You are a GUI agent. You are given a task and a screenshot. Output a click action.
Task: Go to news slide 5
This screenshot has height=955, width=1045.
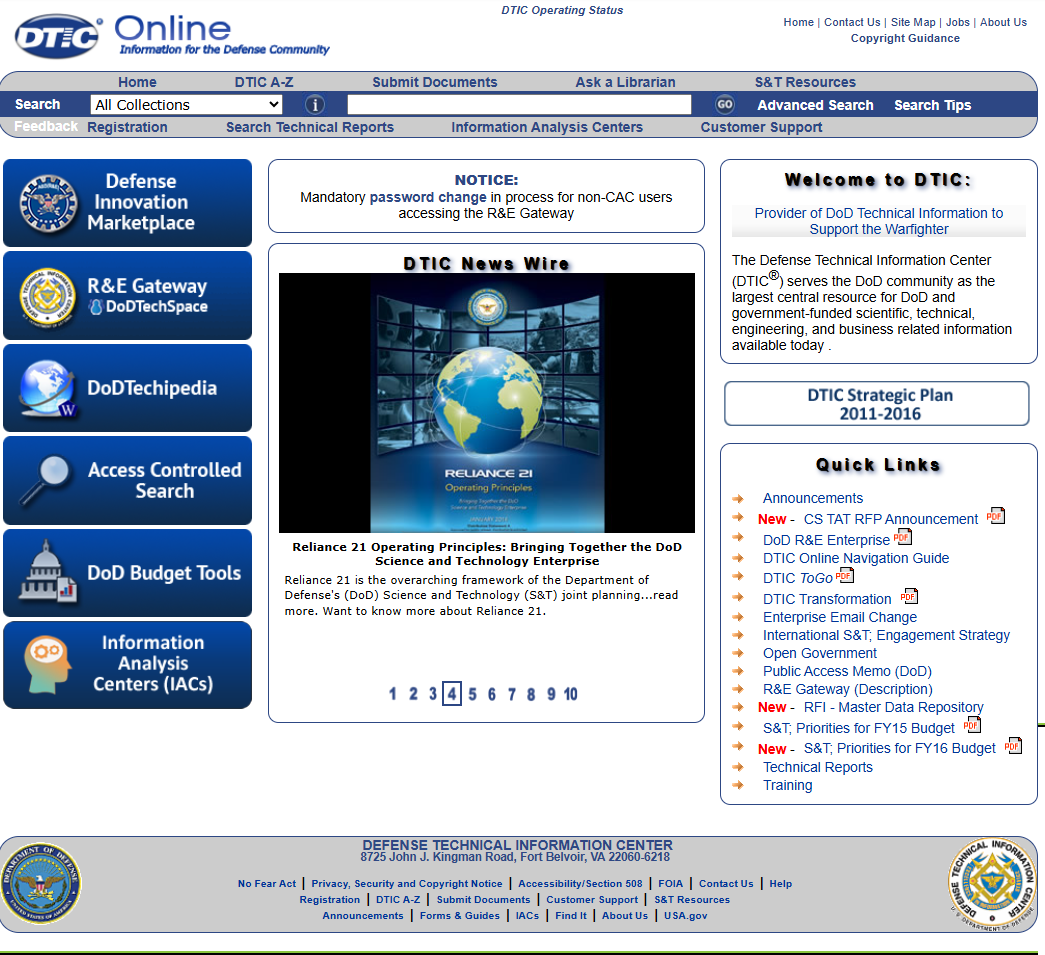472,694
